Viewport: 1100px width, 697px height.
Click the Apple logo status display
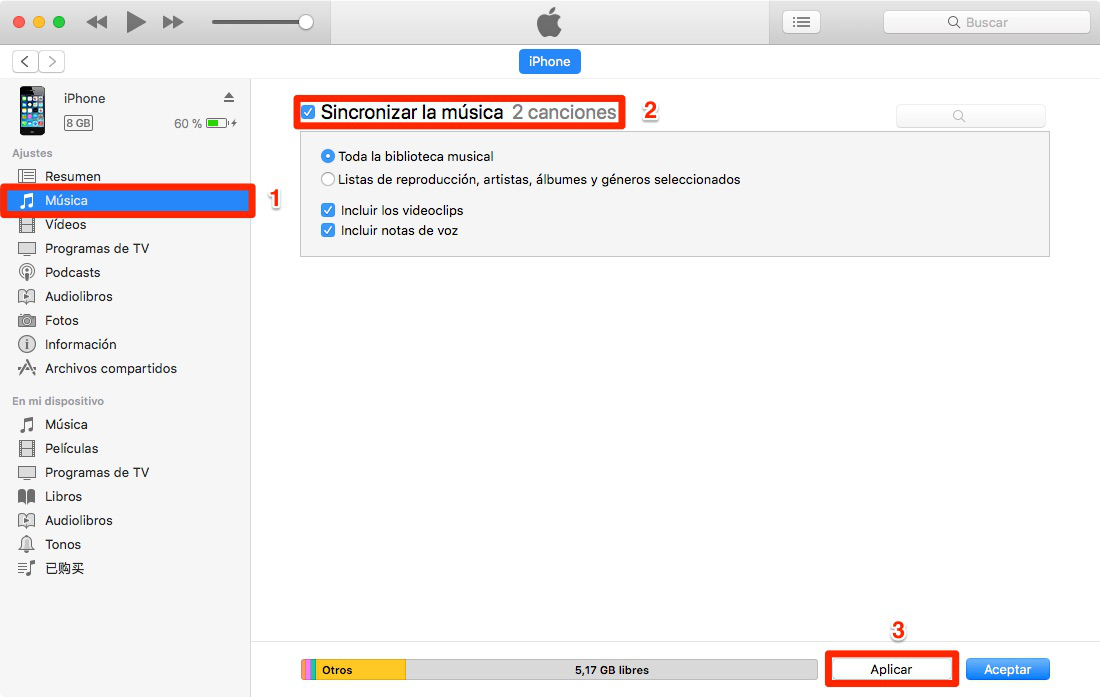[x=549, y=22]
